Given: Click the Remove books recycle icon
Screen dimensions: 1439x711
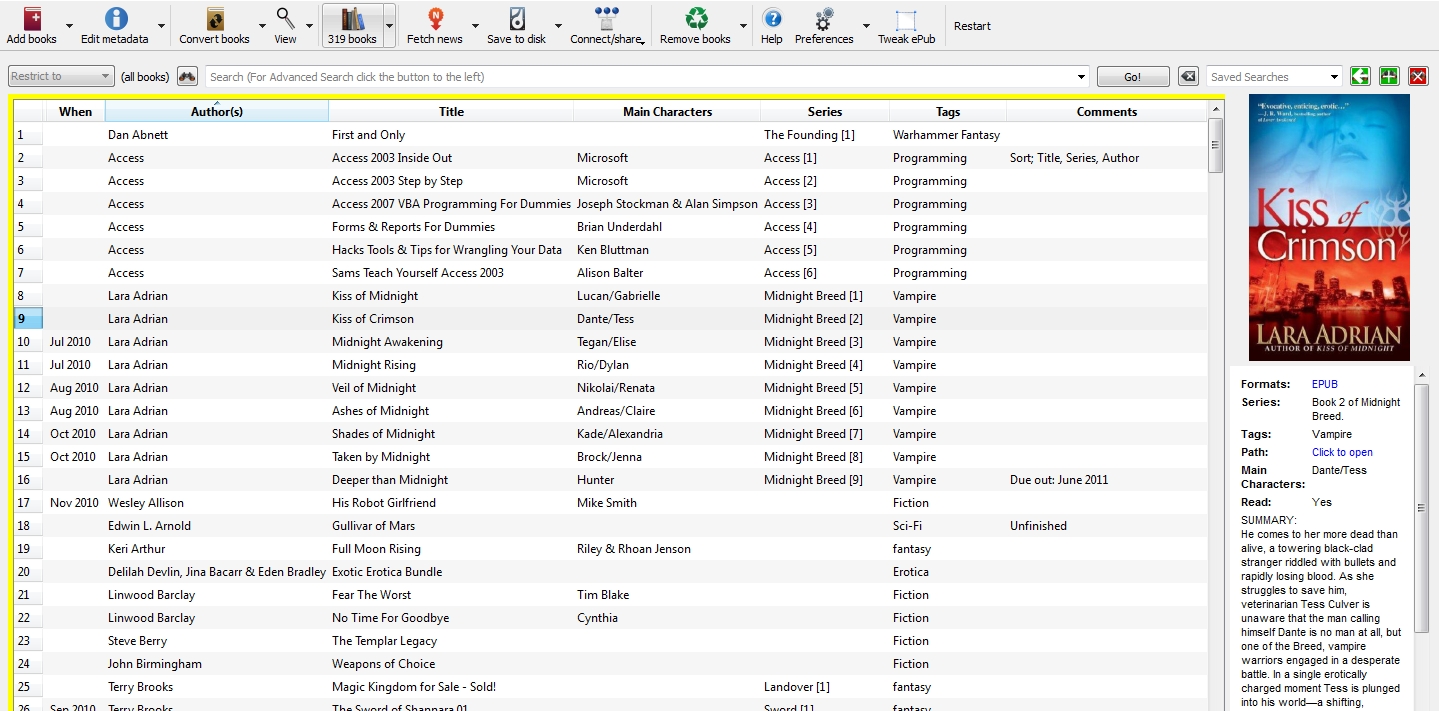Looking at the screenshot, I should coord(695,19).
